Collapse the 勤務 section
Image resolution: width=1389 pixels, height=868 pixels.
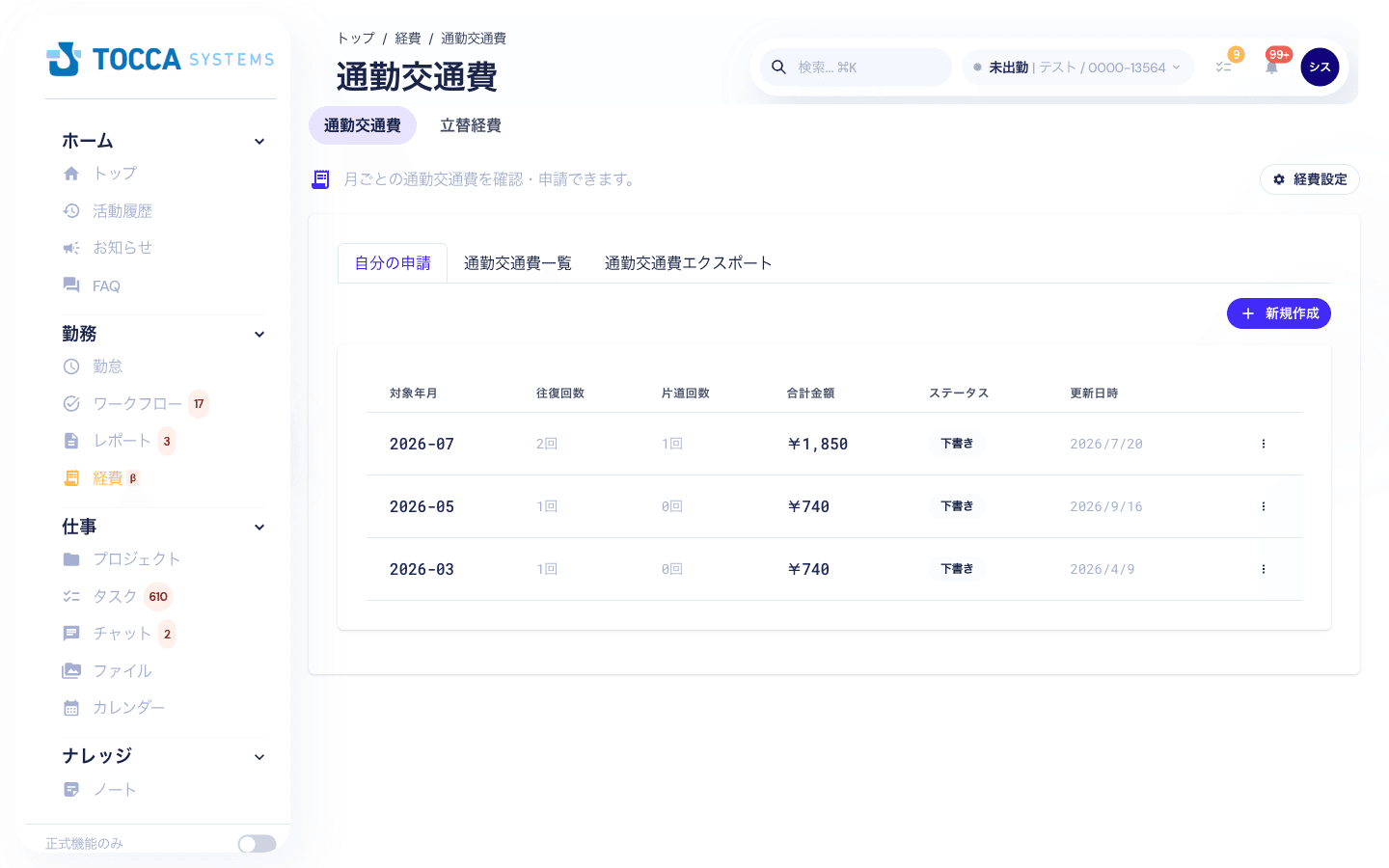[x=259, y=335]
